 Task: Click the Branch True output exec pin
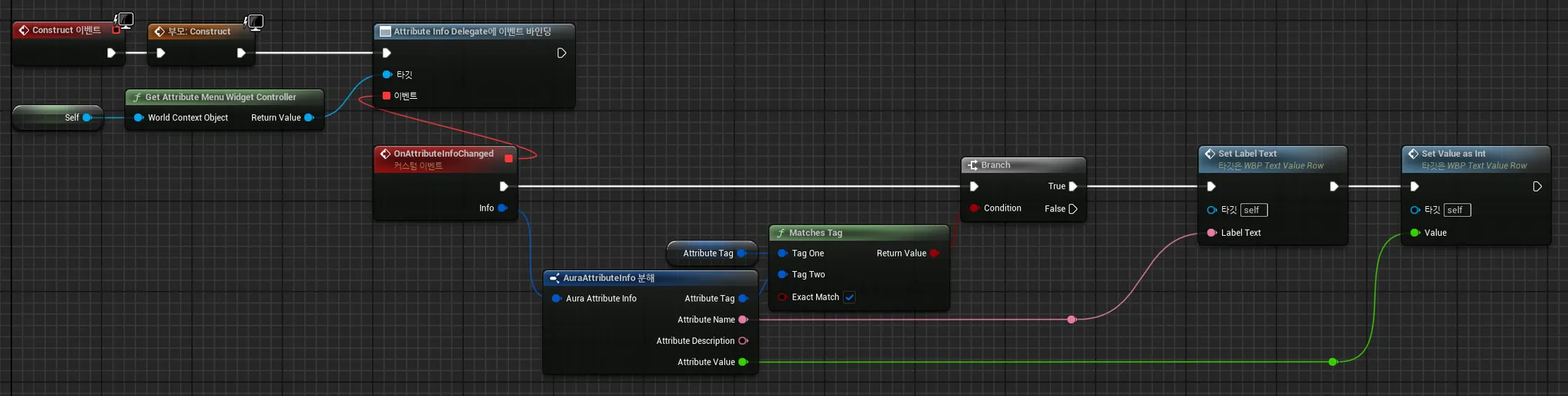coord(1073,186)
